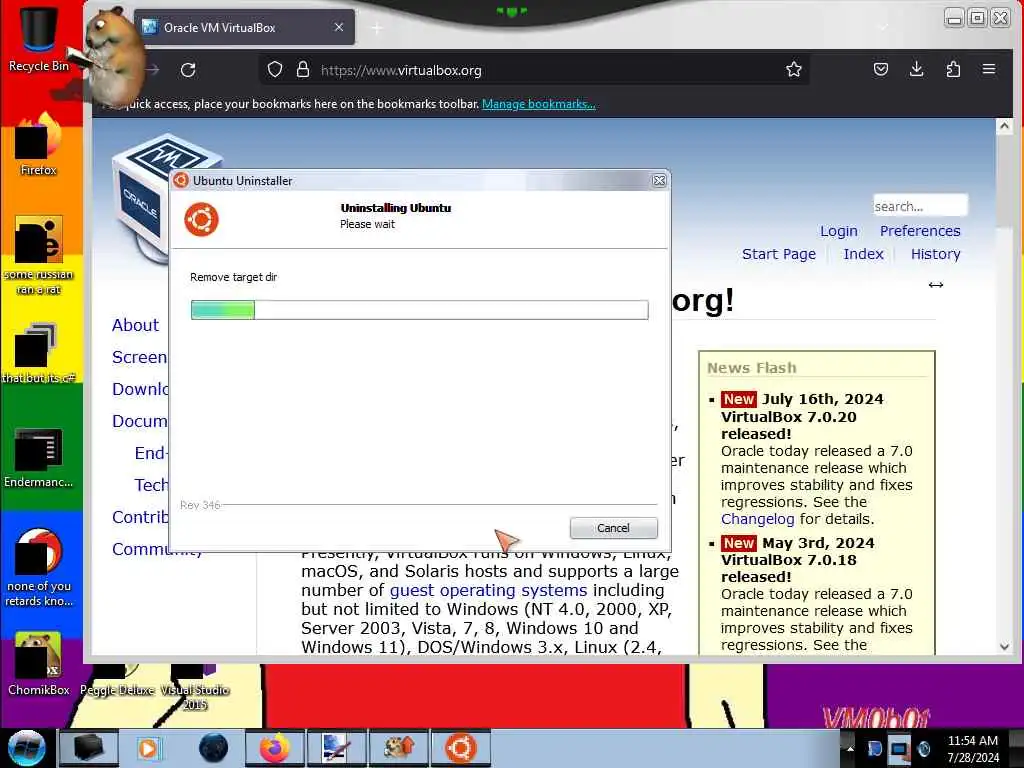Click the Ubuntu logo in the uninstaller header
Viewport: 1024px width, 768px height.
tap(201, 219)
